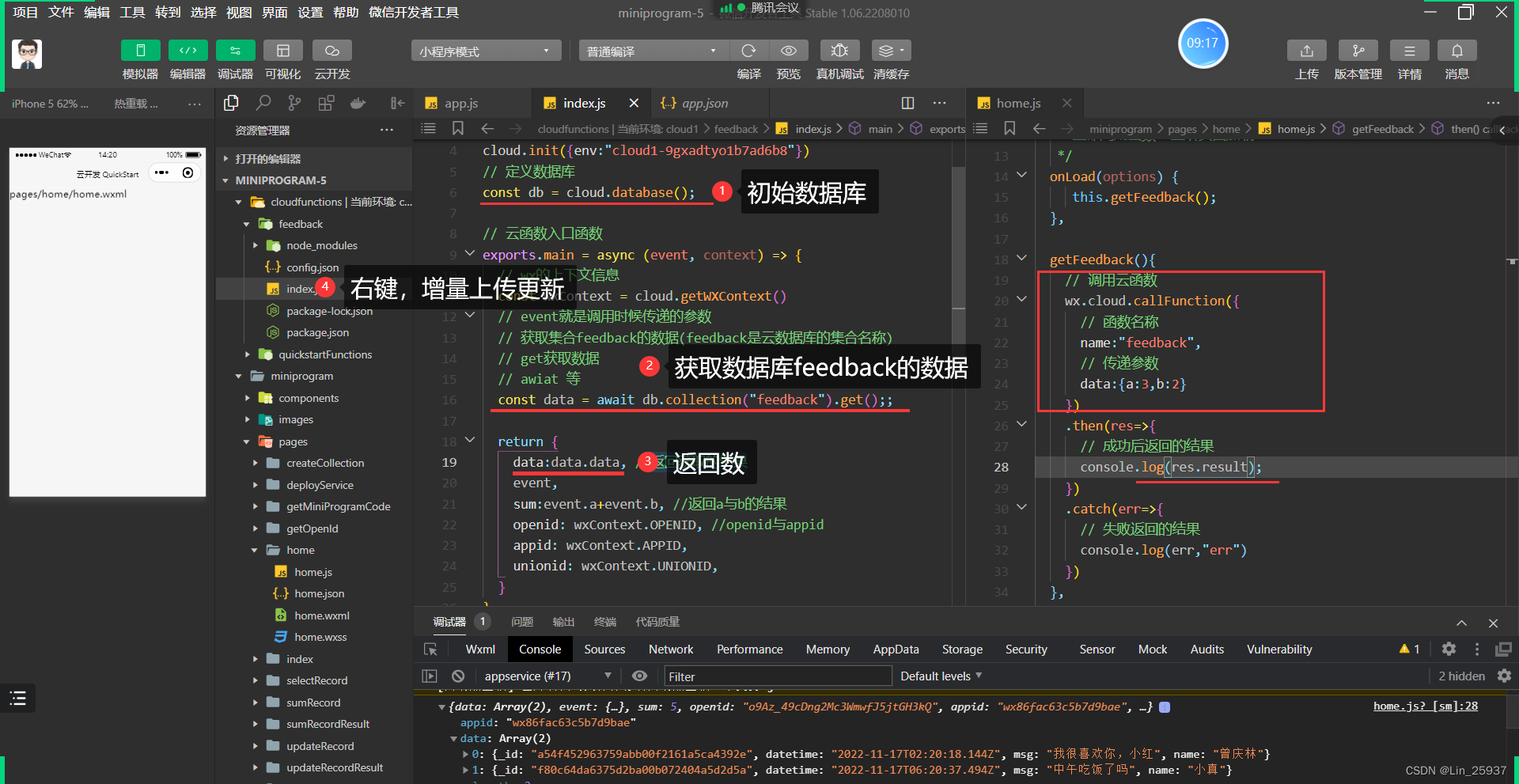This screenshot has width=1519, height=784.
Task: Open the explorer files icon
Action: tap(231, 103)
